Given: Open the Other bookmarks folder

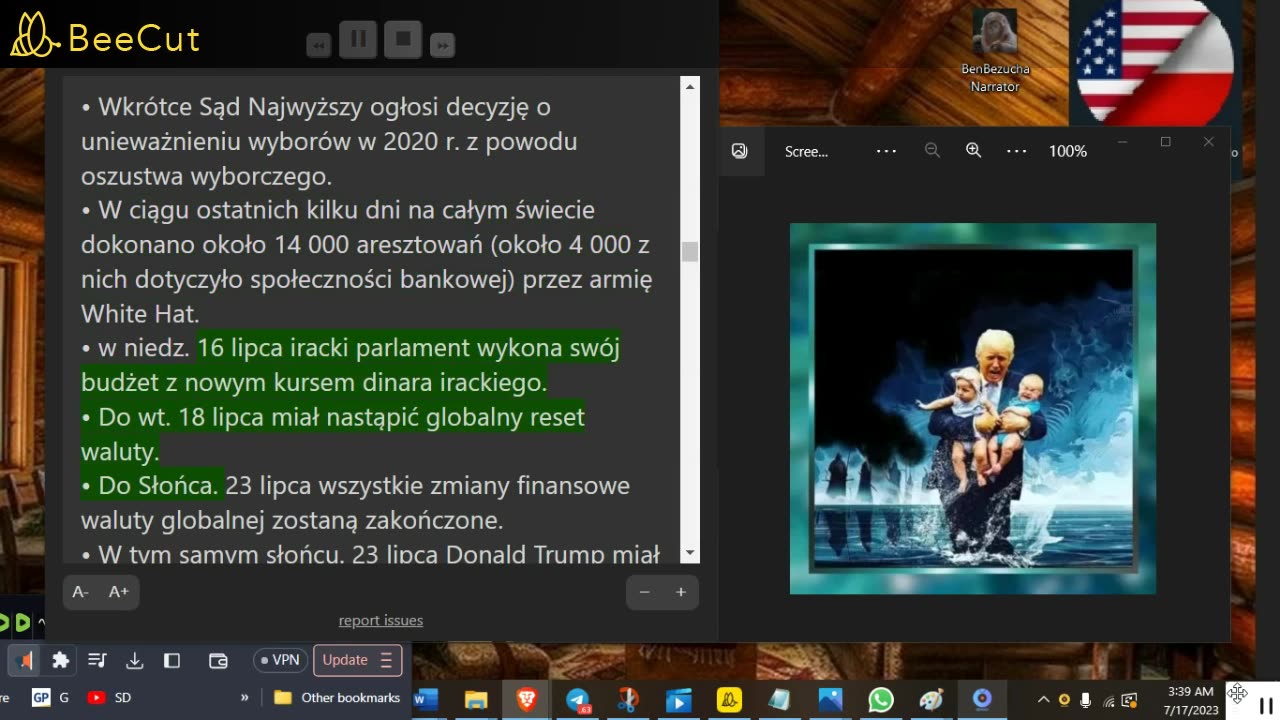Looking at the screenshot, I should (x=337, y=698).
